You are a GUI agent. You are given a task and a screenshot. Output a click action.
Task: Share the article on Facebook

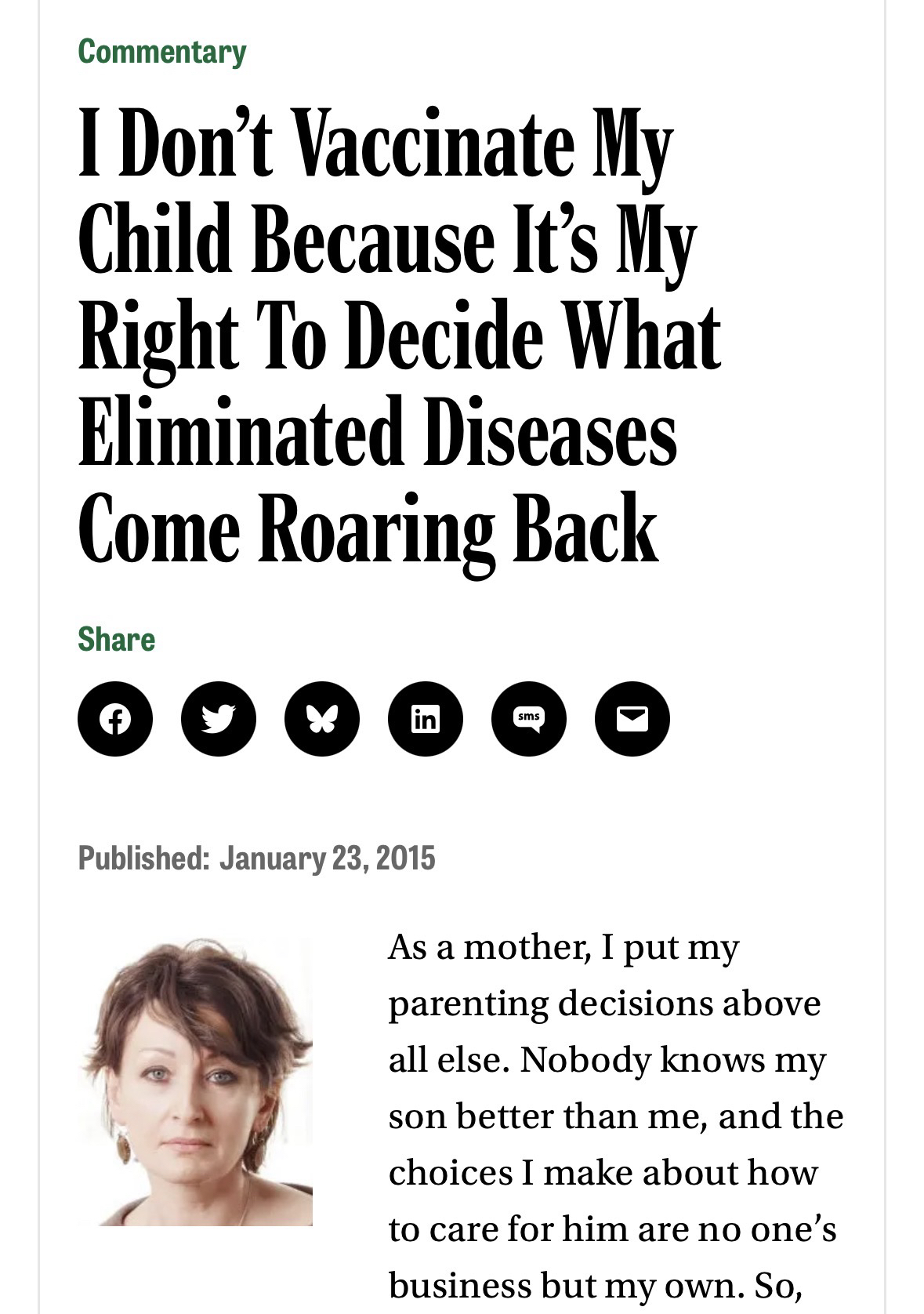click(115, 719)
